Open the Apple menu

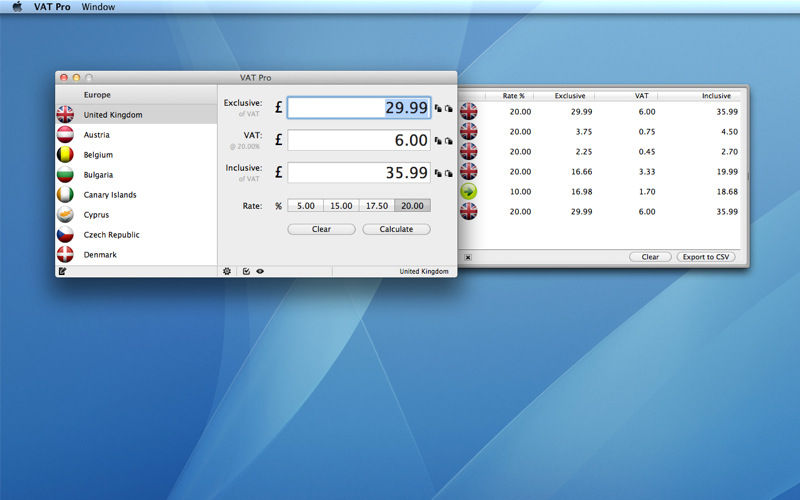pos(17,7)
